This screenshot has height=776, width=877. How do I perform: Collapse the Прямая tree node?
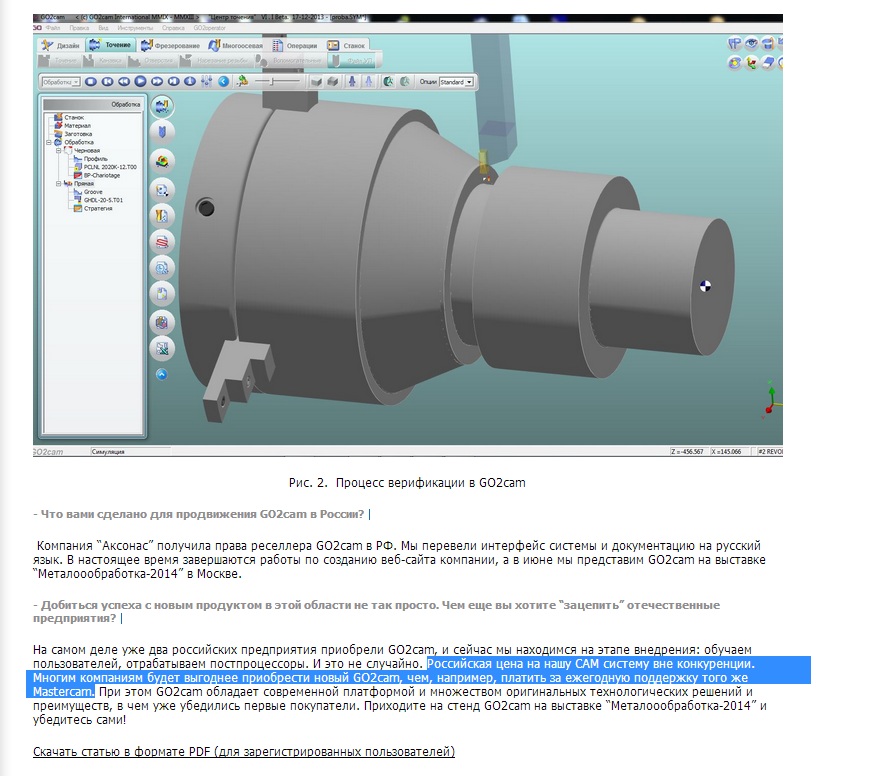click(x=58, y=184)
